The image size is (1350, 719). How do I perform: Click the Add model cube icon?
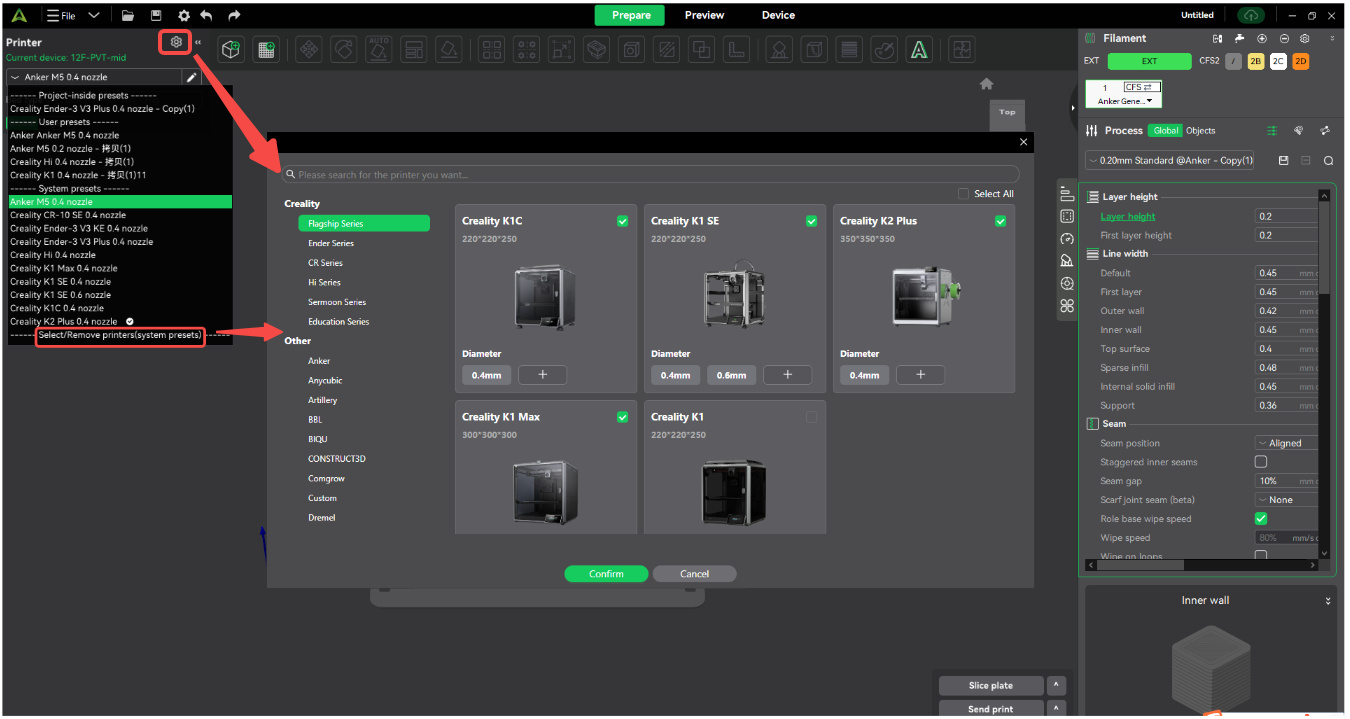click(x=231, y=49)
